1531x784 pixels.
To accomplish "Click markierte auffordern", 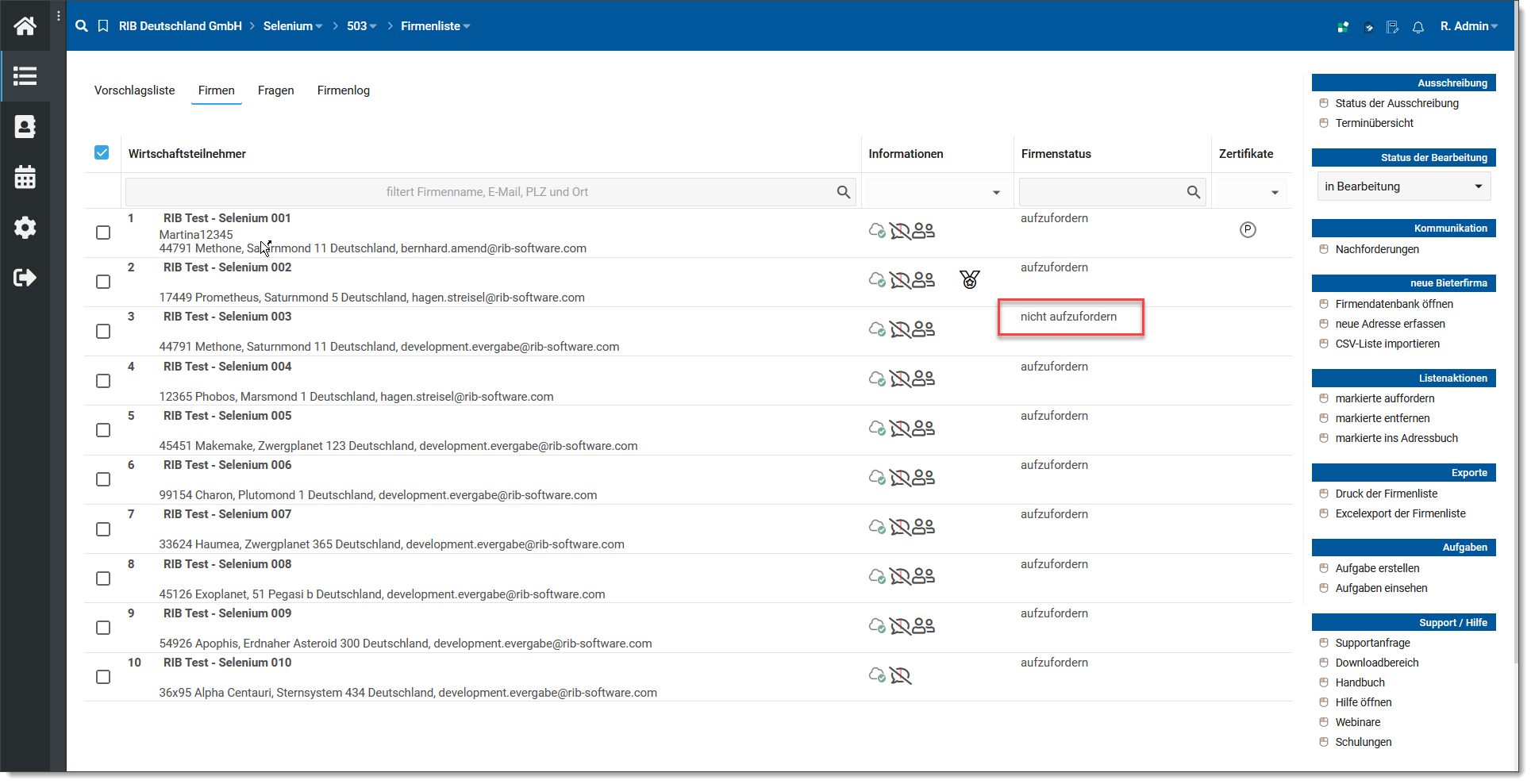I will [x=1385, y=398].
